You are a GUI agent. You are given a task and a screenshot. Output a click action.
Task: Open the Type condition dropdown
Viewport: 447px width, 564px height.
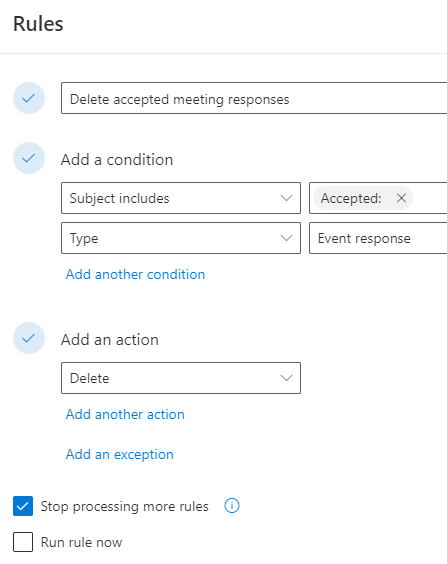point(181,238)
